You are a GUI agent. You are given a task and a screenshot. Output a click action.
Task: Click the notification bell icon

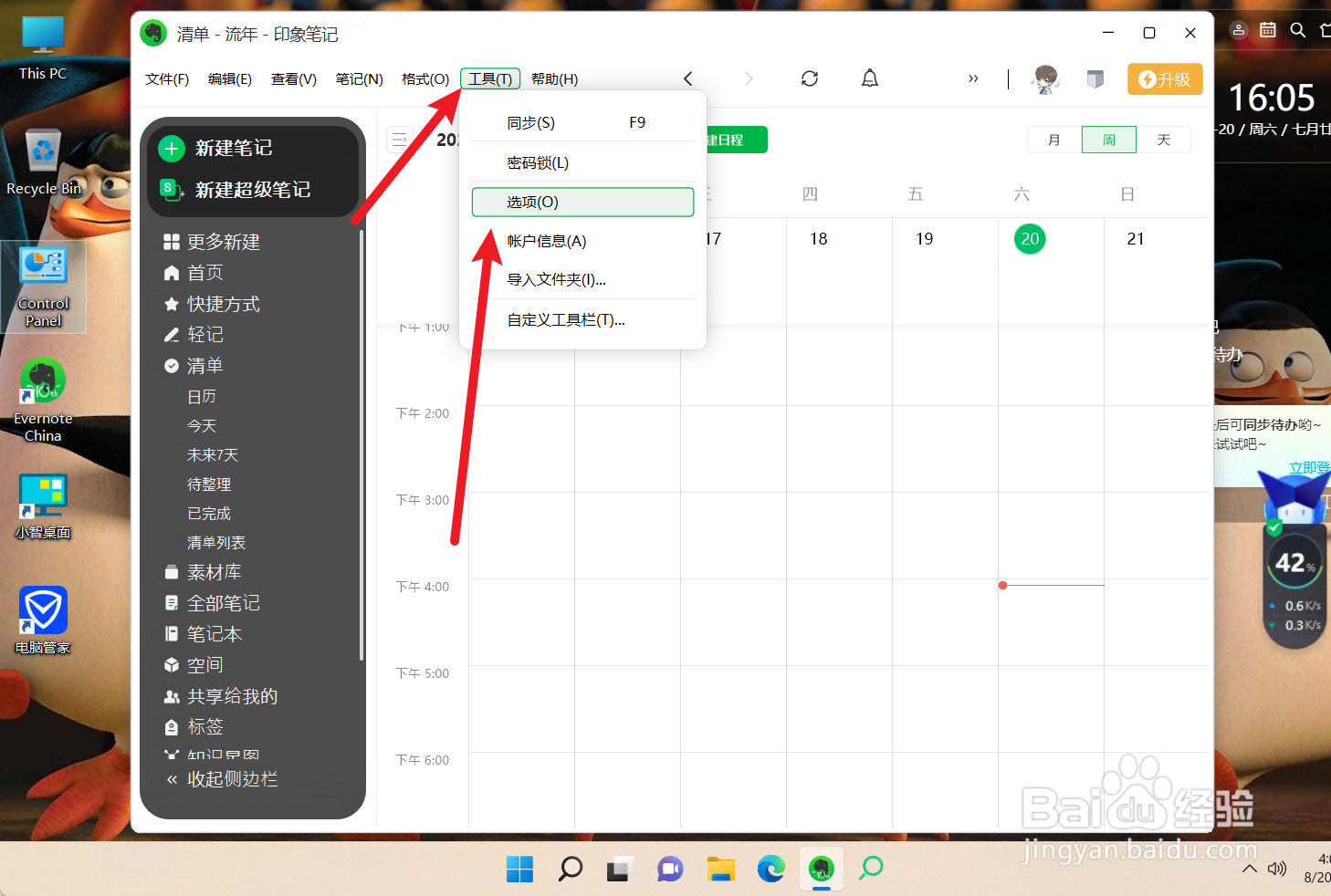870,78
